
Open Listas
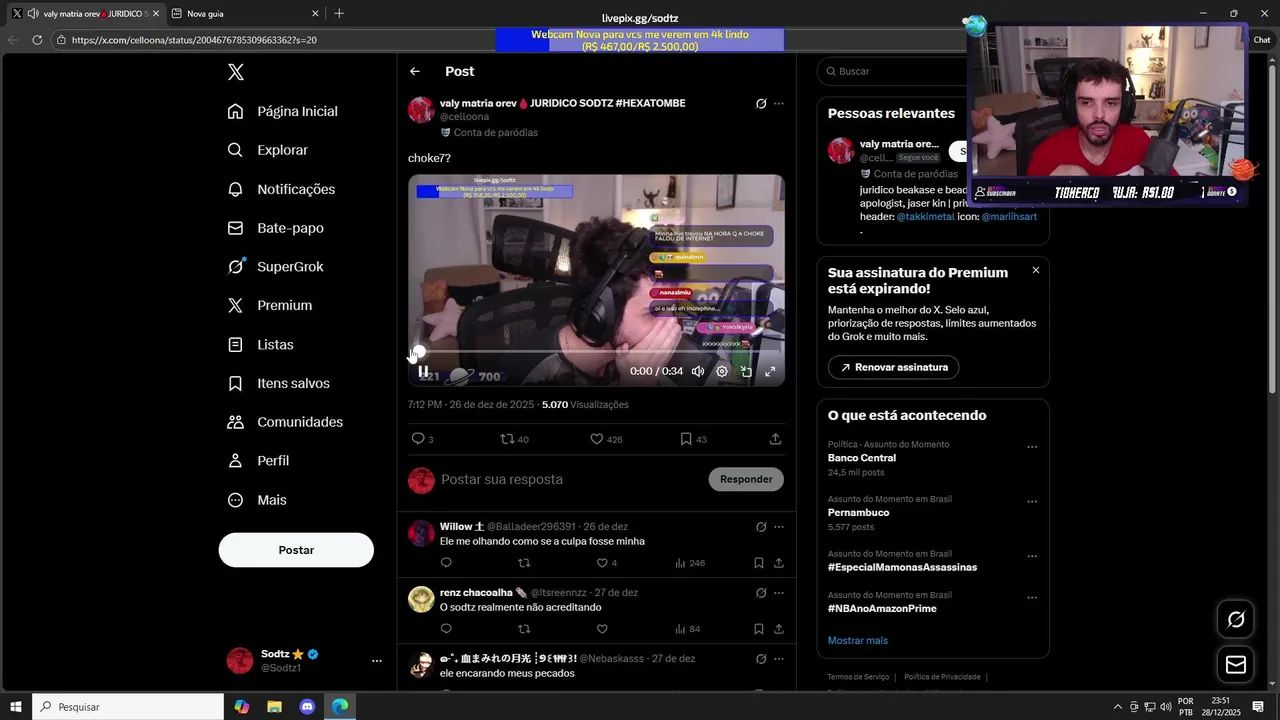click(x=261, y=344)
